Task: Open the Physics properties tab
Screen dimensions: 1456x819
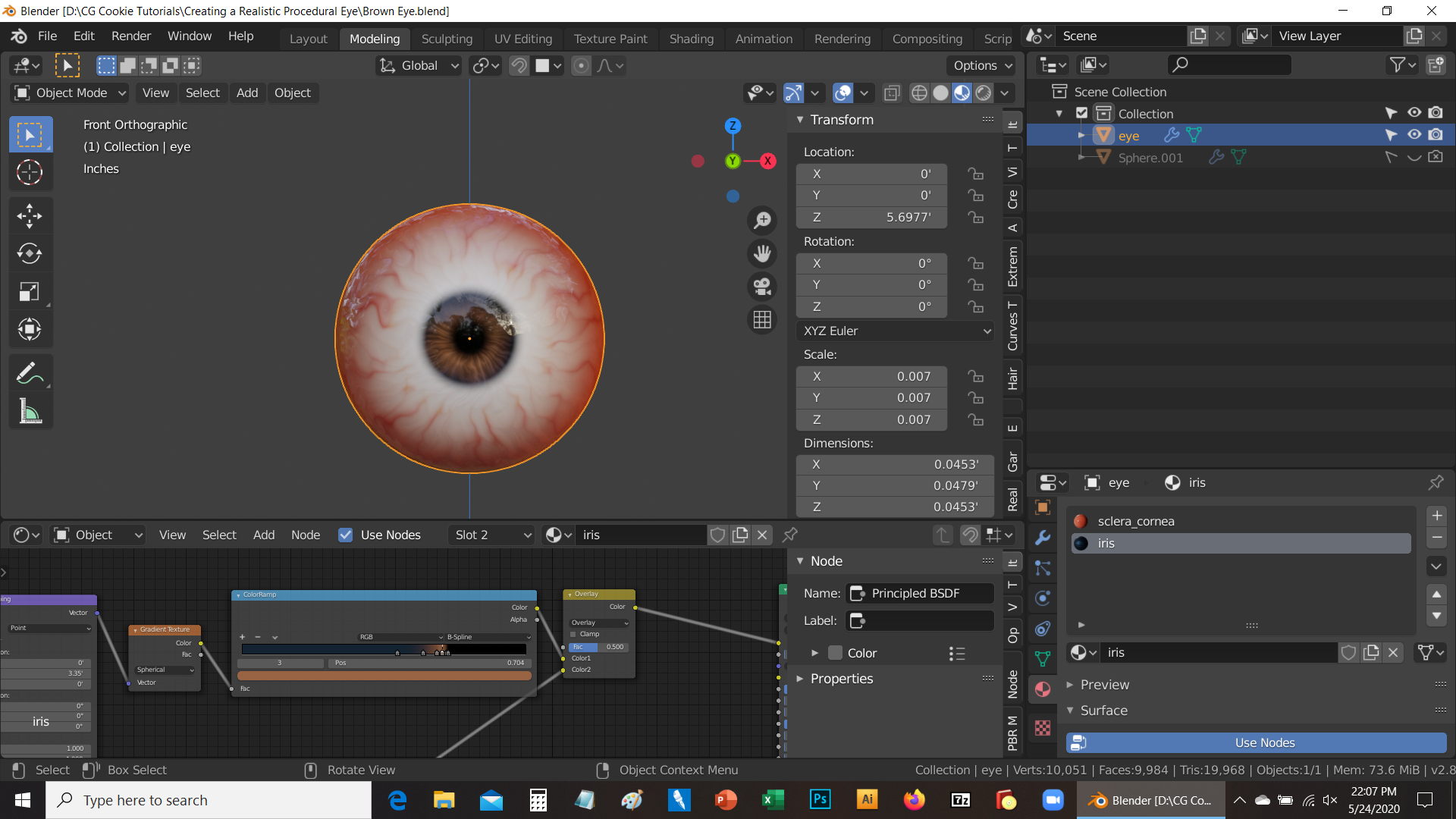Action: [x=1043, y=598]
